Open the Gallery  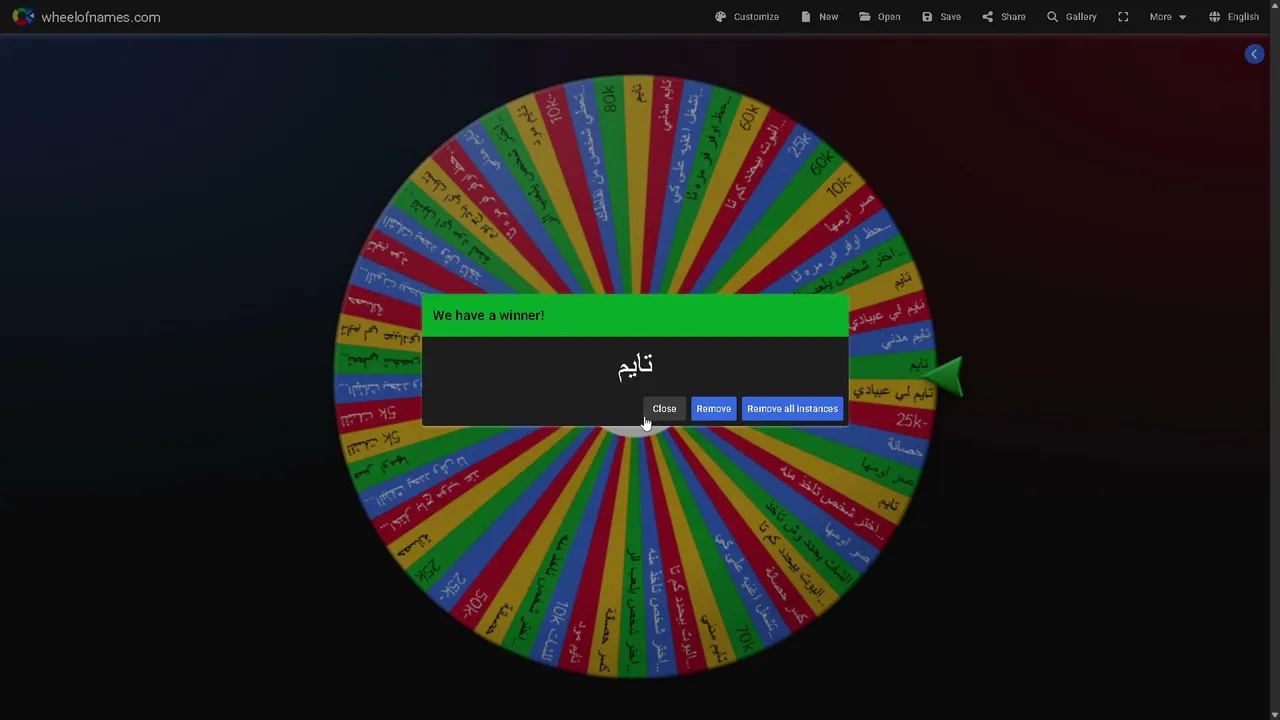pyautogui.click(x=1071, y=17)
